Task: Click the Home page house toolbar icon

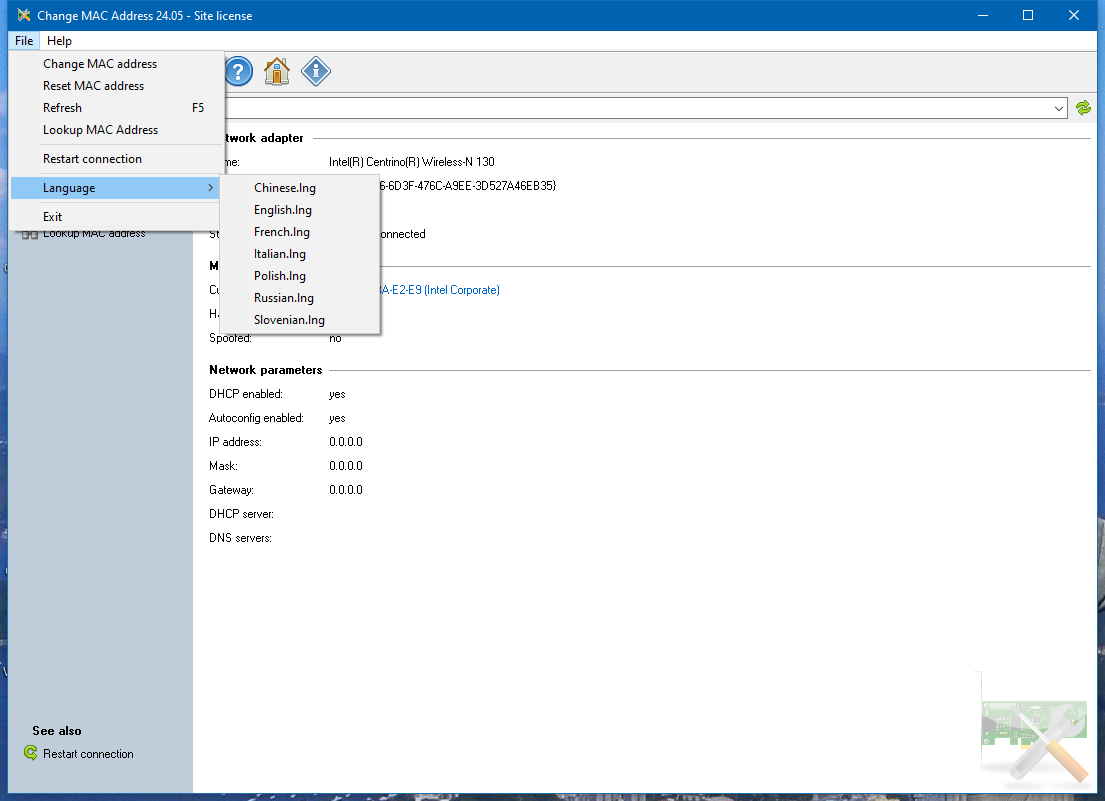Action: [x=277, y=71]
